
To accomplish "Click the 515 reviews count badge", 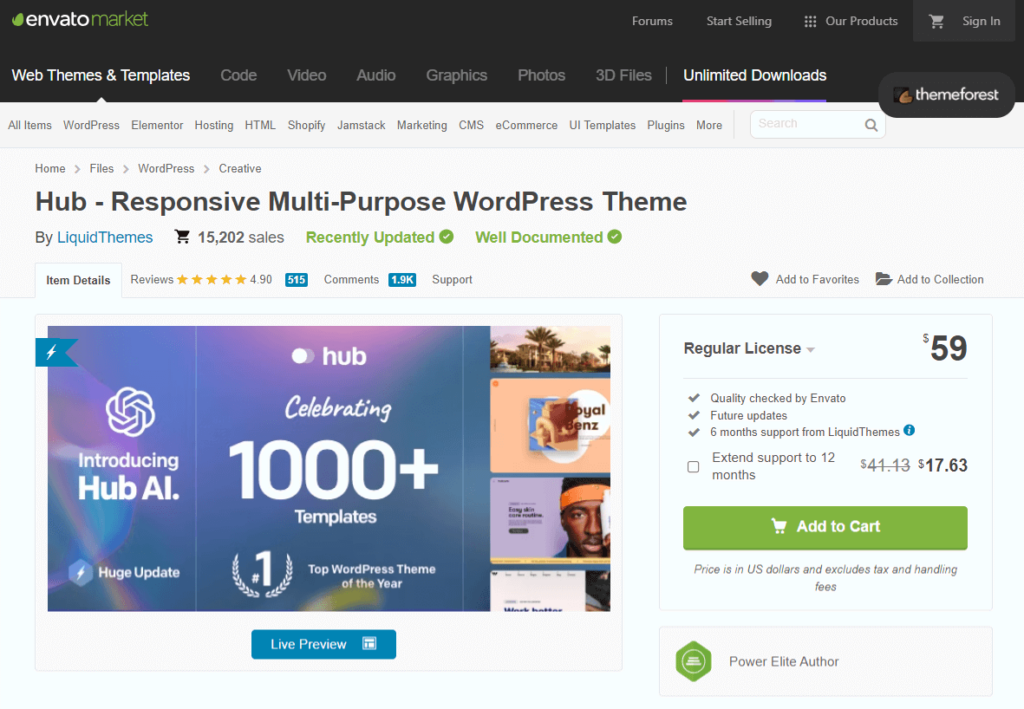I will [x=296, y=279].
